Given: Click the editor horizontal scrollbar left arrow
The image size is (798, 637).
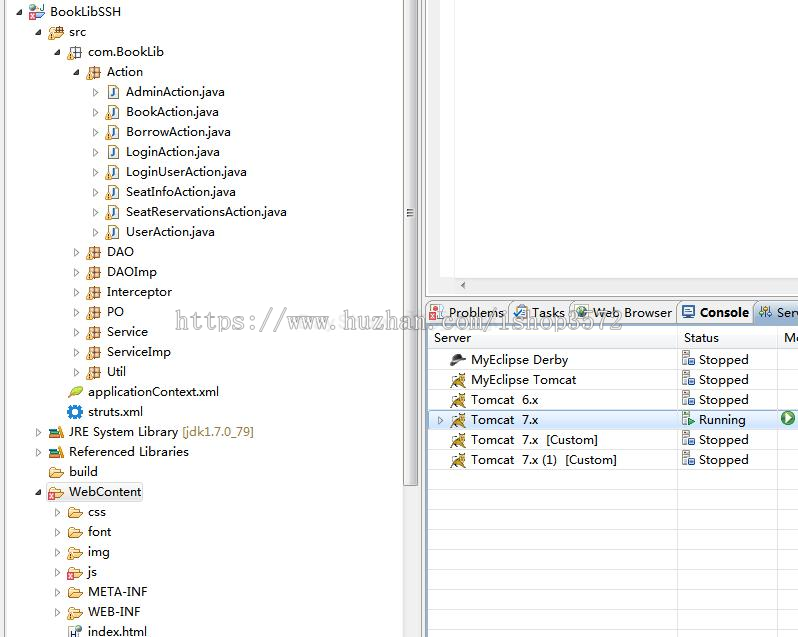Looking at the screenshot, I should point(463,285).
